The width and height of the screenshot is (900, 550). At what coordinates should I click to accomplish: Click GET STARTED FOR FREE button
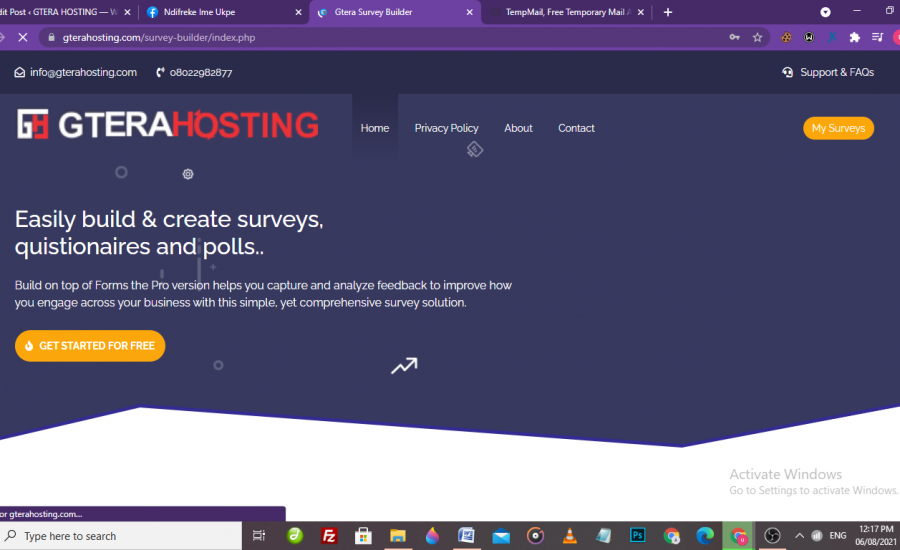point(90,346)
